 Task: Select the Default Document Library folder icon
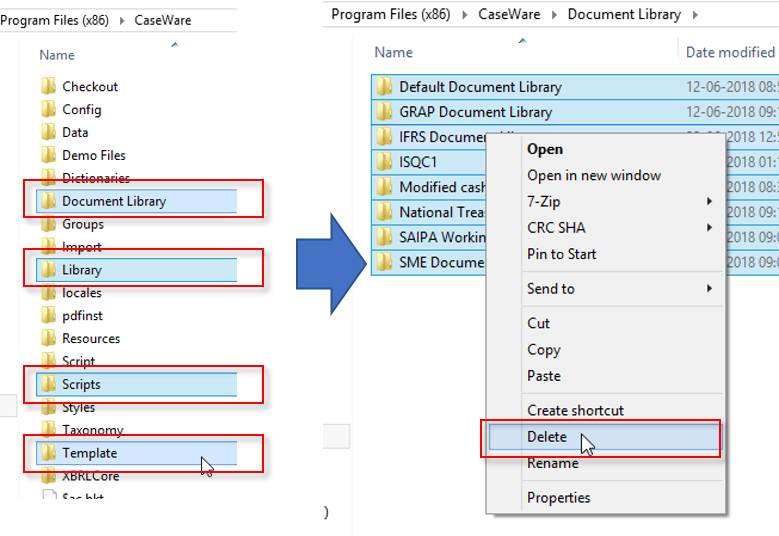click(384, 87)
